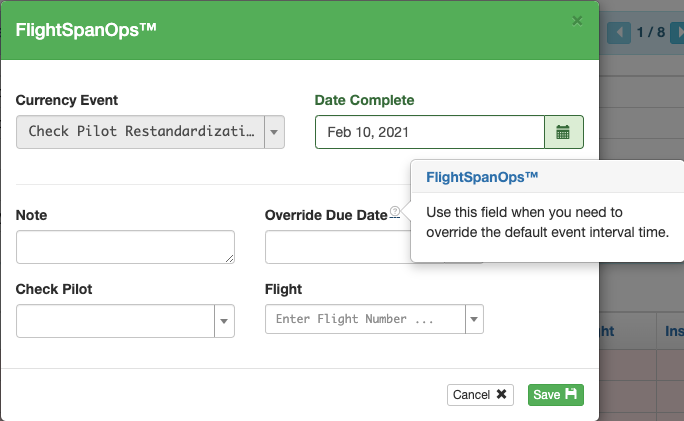Open the Date Complete calendar picker

(564, 132)
